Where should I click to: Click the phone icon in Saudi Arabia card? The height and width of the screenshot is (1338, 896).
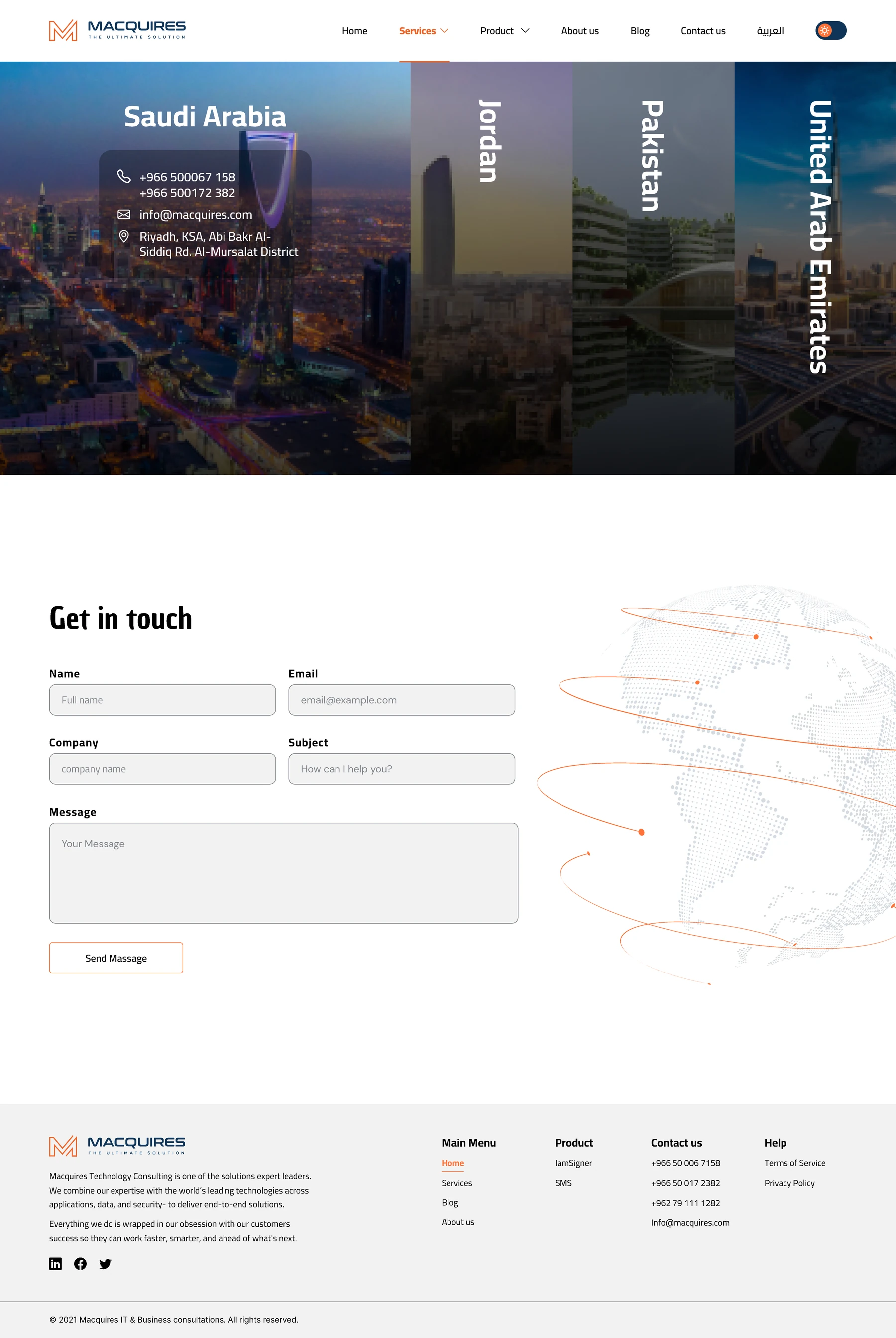click(x=124, y=176)
